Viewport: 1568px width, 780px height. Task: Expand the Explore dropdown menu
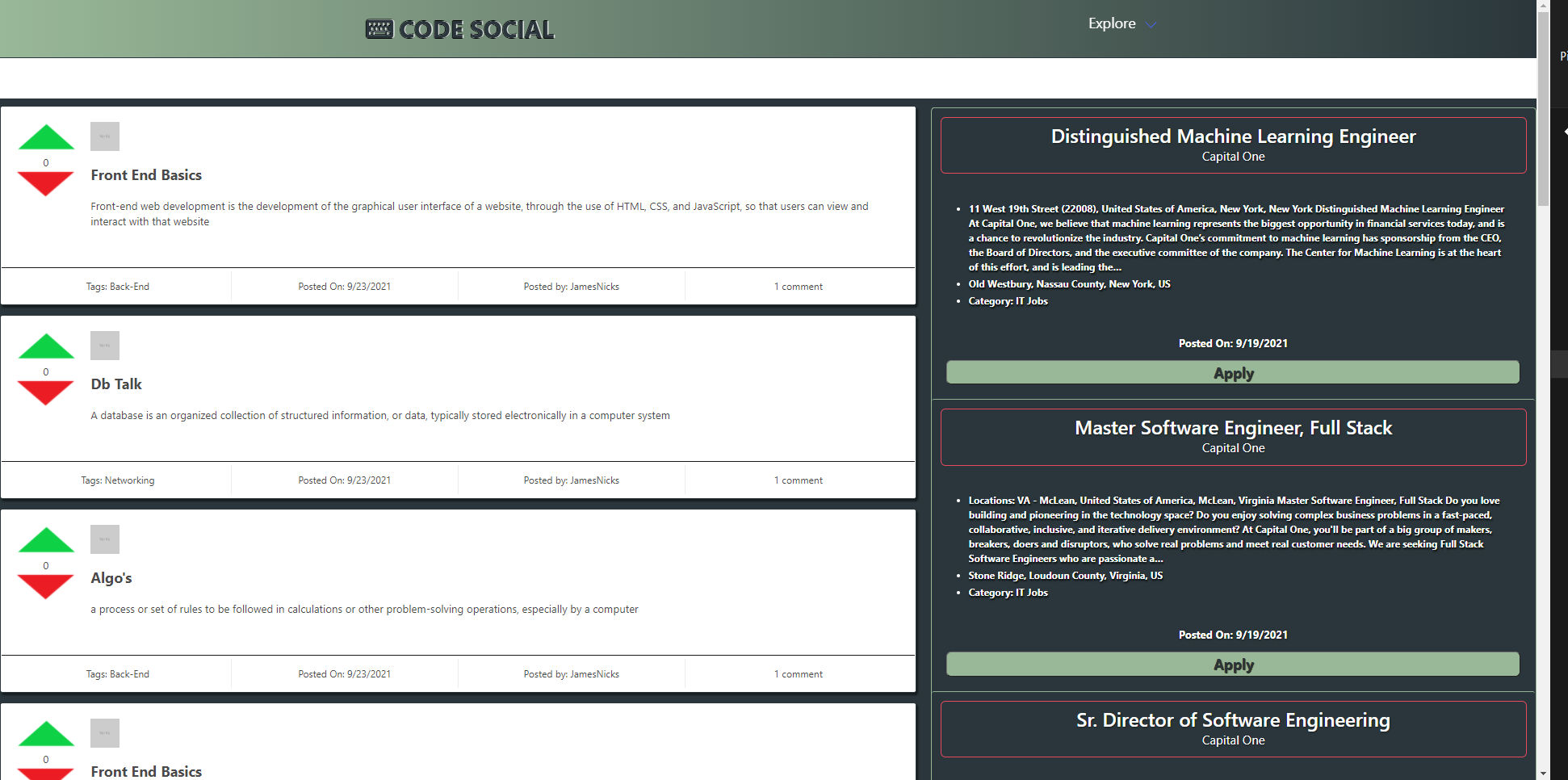[1121, 23]
